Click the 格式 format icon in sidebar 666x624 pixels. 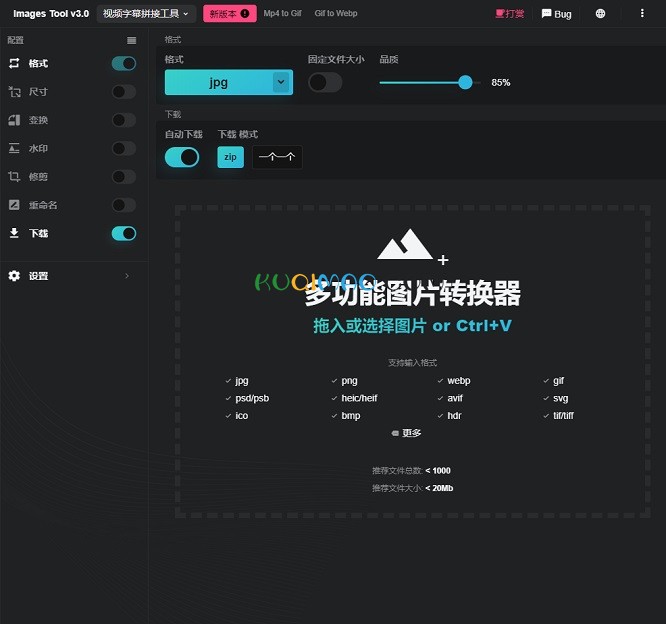click(x=14, y=63)
